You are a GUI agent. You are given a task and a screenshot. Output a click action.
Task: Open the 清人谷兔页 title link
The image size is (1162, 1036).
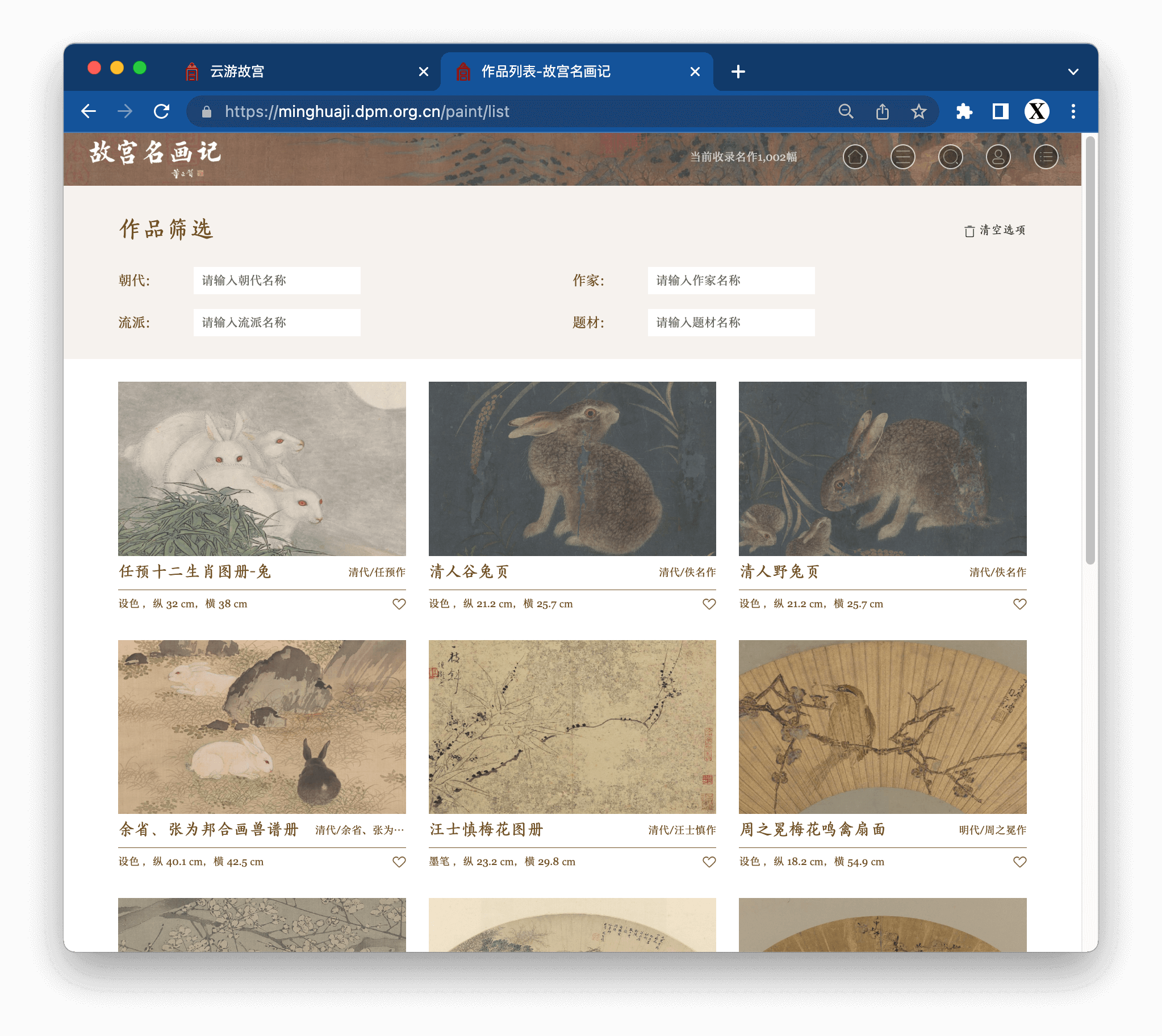pyautogui.click(x=470, y=571)
